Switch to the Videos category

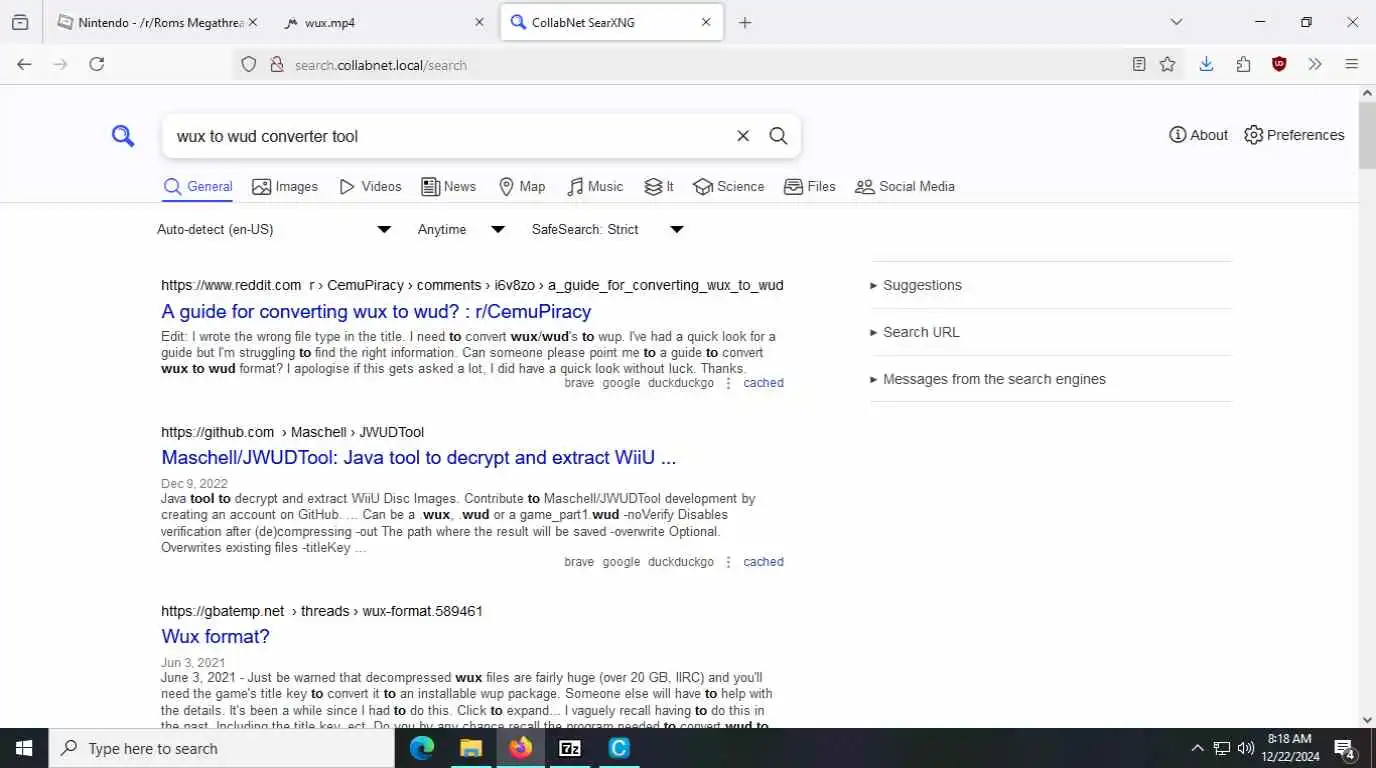370,187
